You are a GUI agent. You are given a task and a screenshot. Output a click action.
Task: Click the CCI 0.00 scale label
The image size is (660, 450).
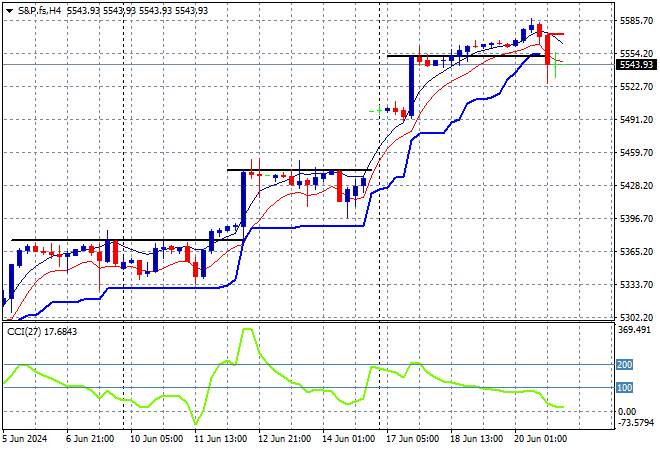(627, 412)
